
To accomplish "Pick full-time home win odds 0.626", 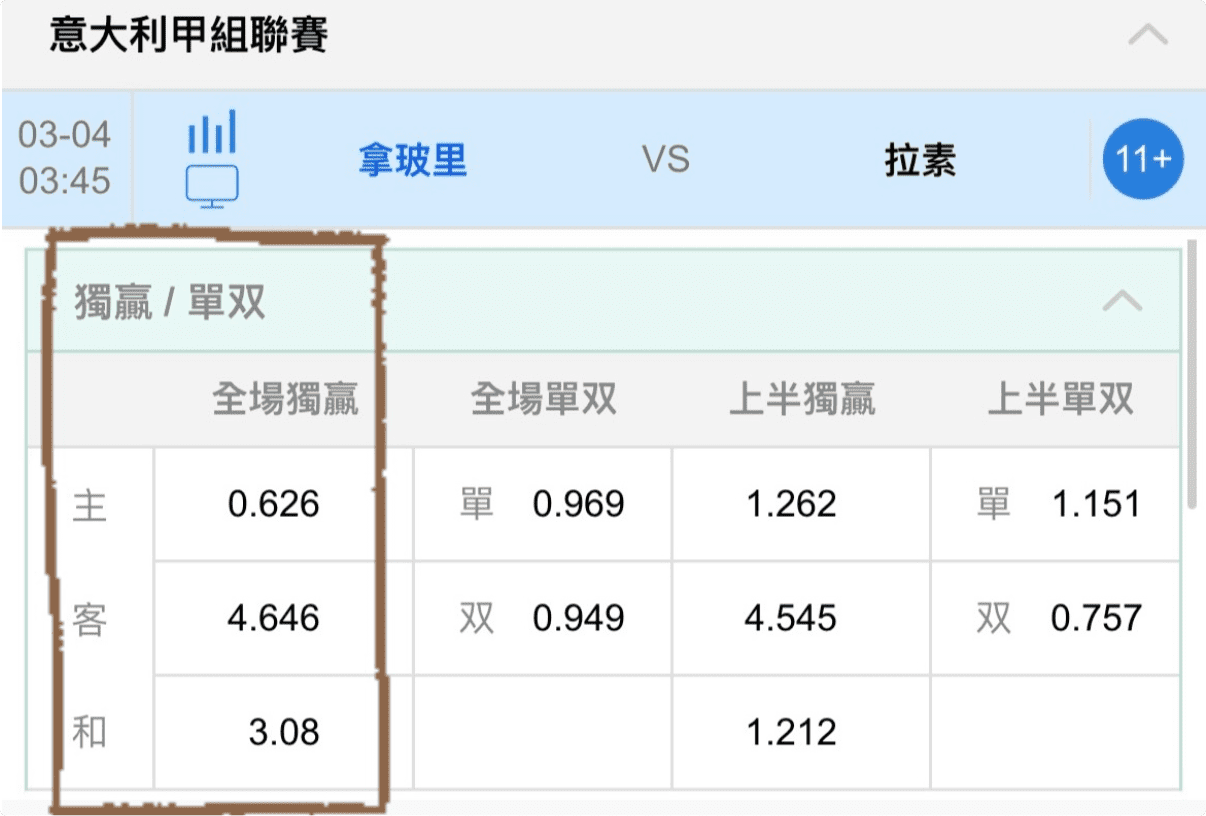I will coord(273,504).
